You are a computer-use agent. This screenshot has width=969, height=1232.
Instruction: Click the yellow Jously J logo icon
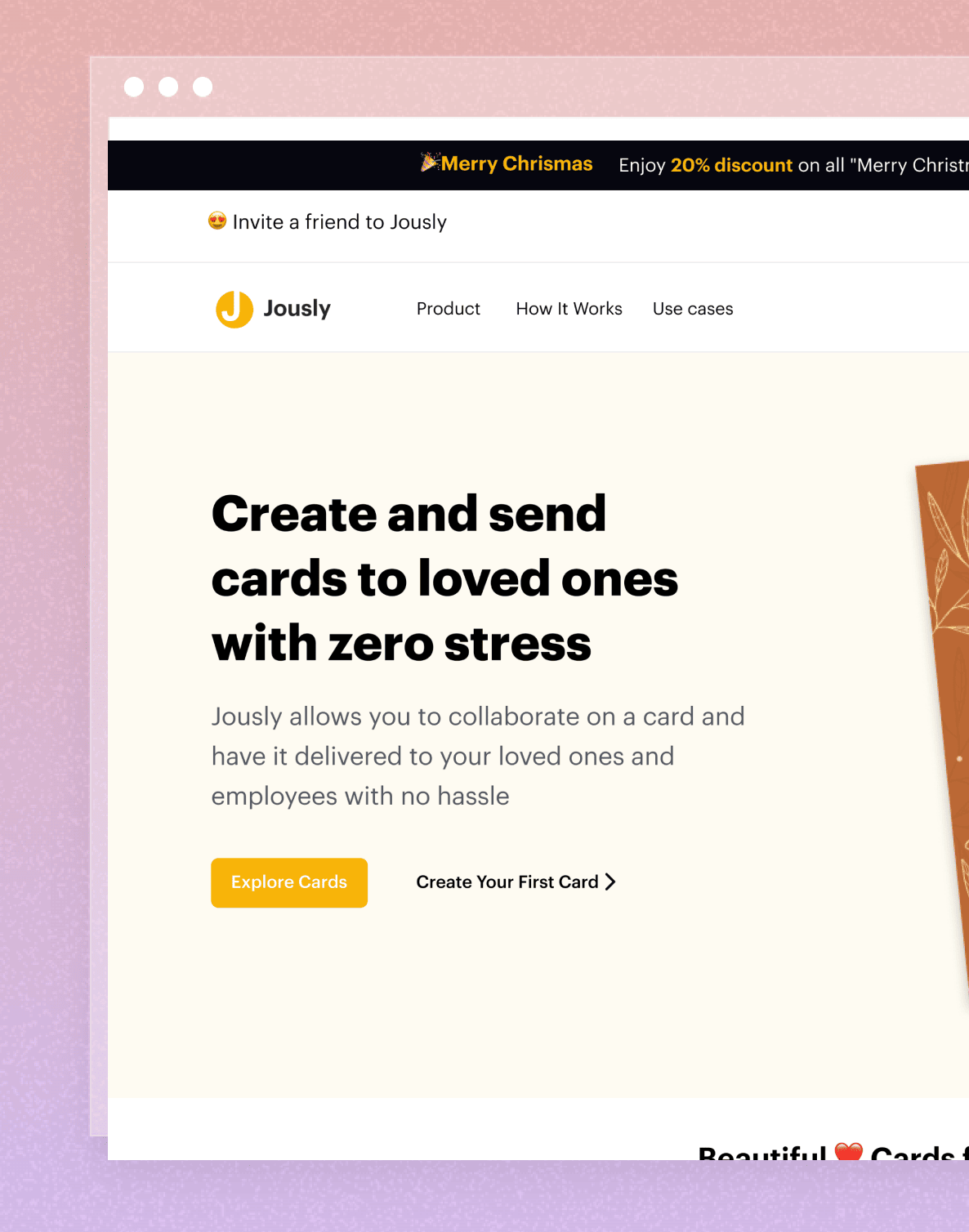click(x=234, y=310)
